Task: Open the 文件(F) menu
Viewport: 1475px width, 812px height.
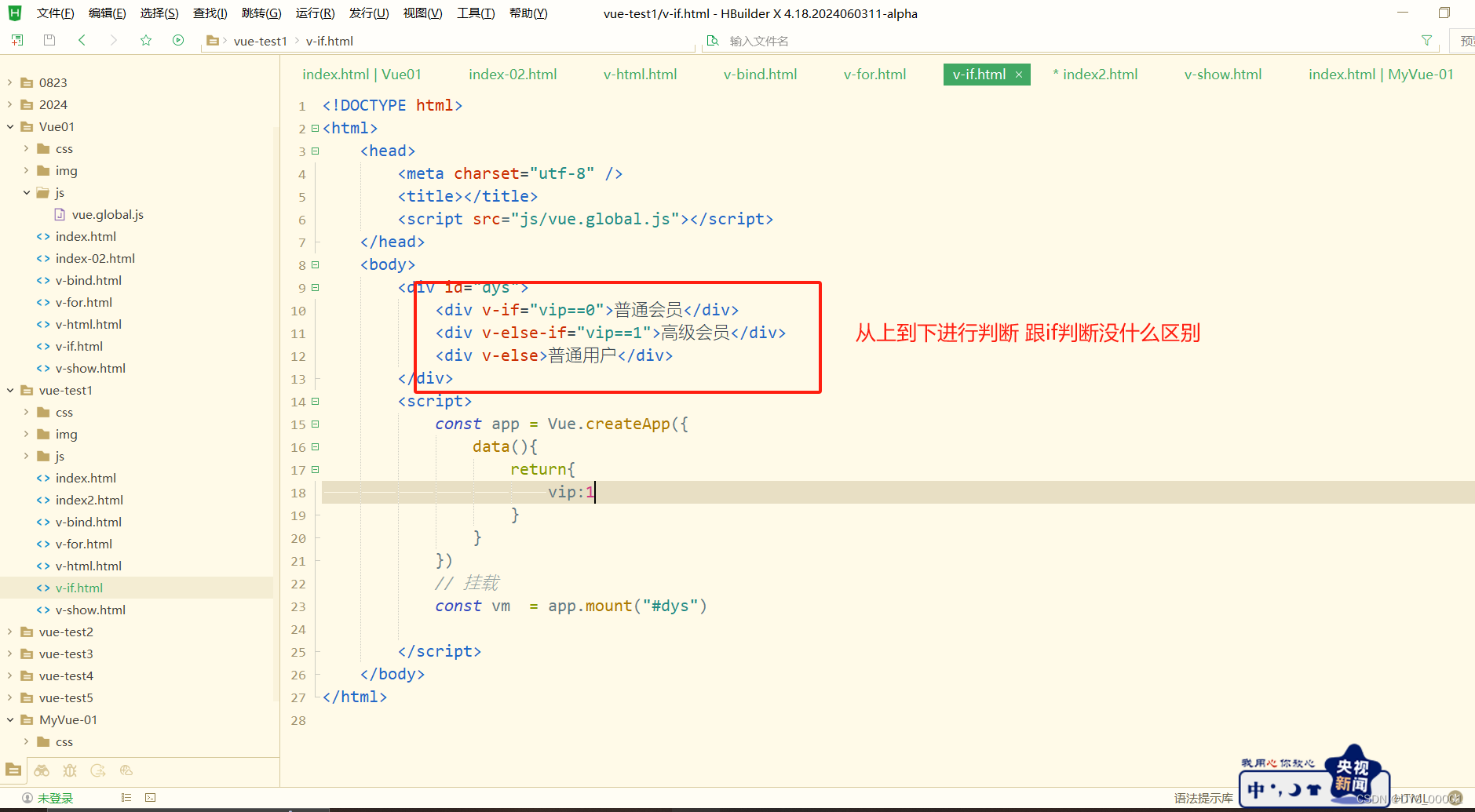Action: 55,13
